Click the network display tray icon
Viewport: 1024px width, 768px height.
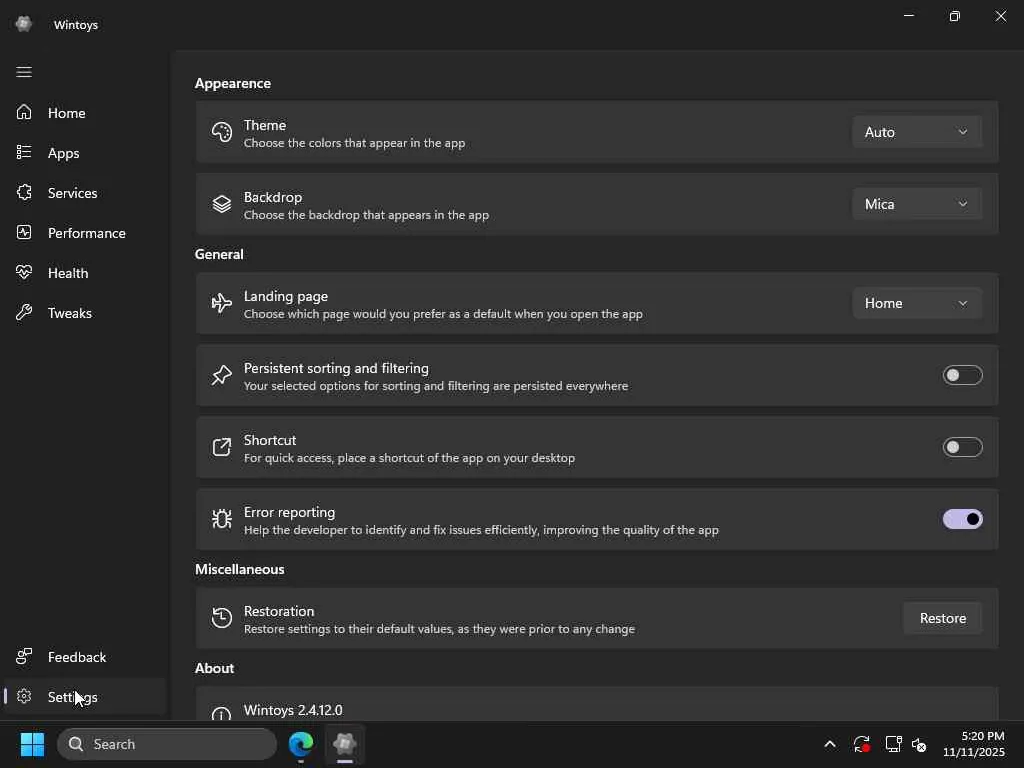coord(893,744)
